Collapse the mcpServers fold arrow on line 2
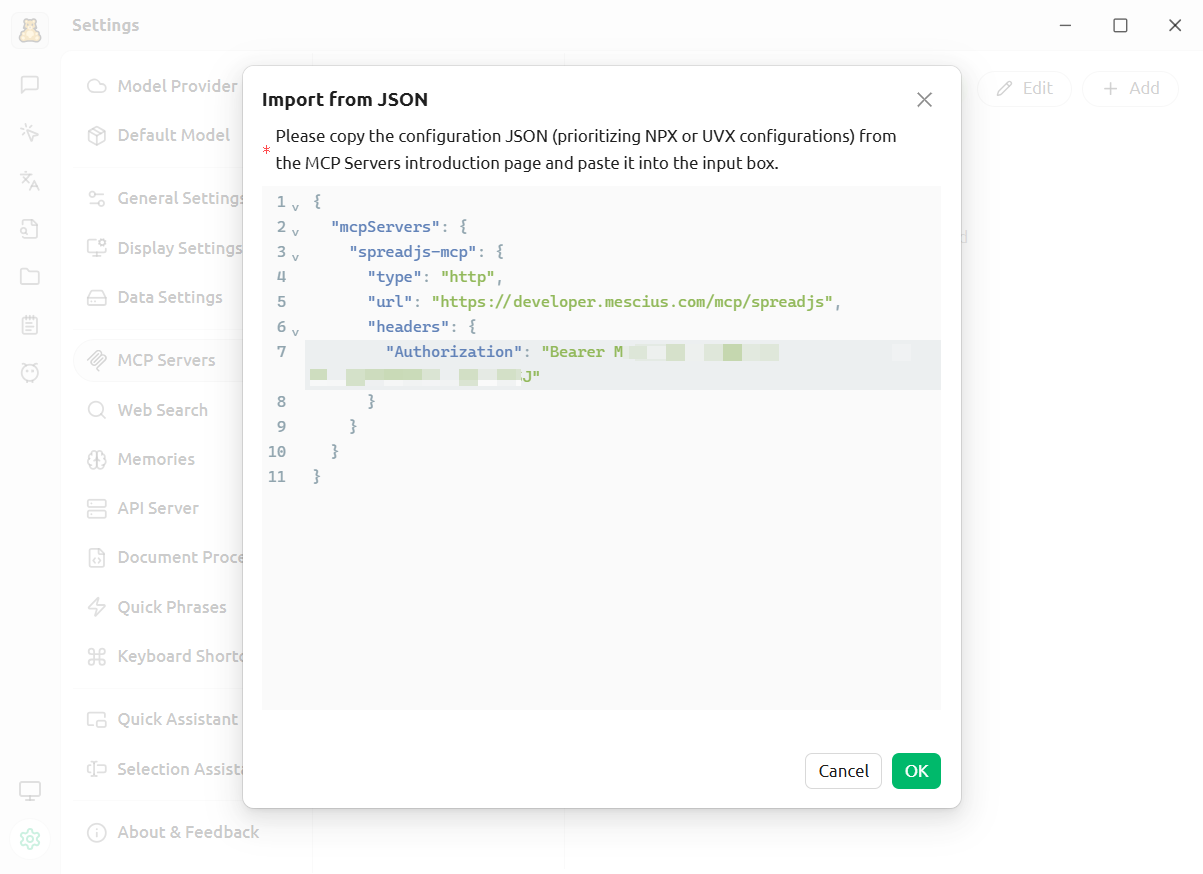 (296, 231)
